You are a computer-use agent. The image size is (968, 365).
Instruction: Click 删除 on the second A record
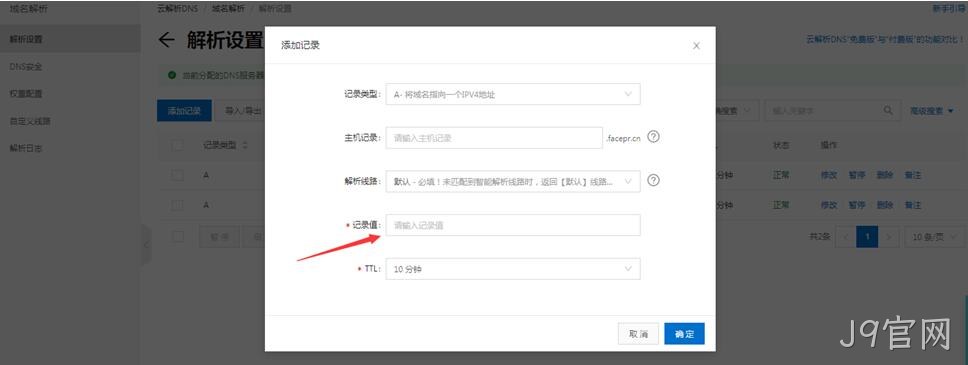(885, 205)
